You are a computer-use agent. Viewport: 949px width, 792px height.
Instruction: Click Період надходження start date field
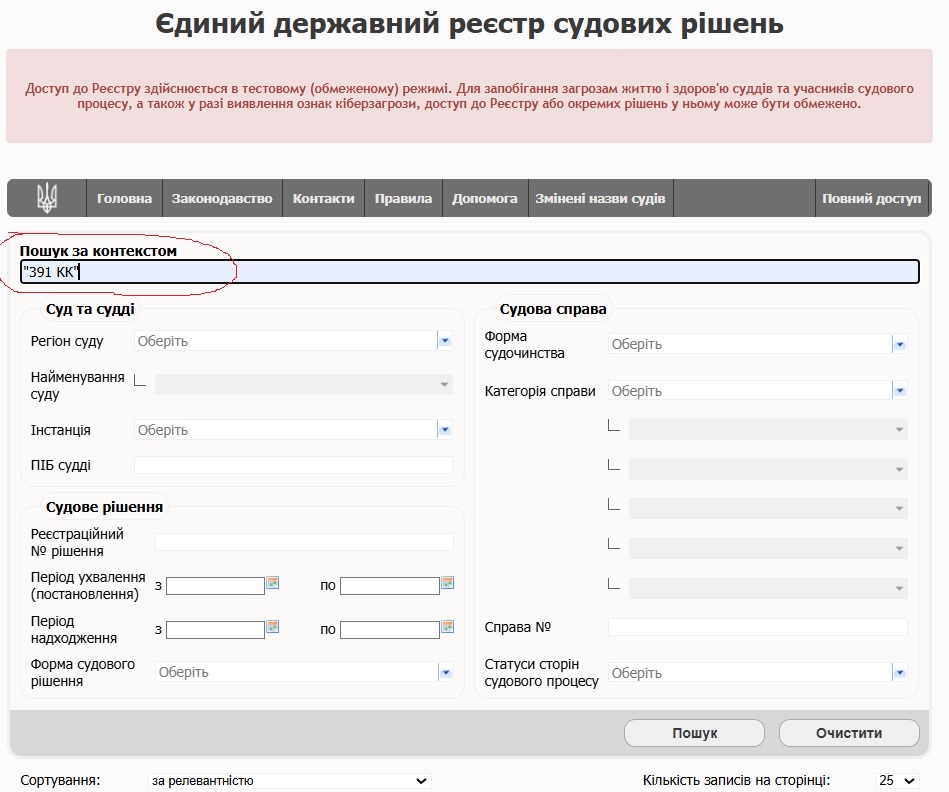point(215,630)
